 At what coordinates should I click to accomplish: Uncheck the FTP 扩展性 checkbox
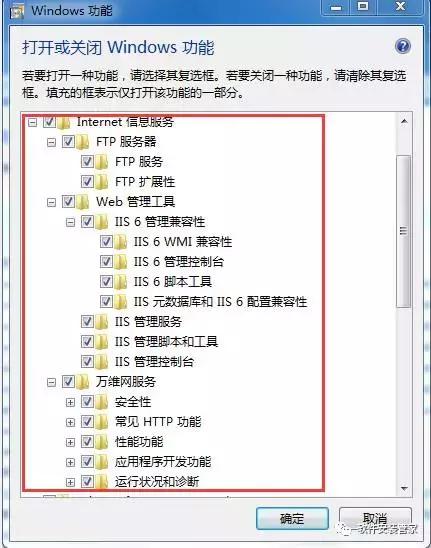(87, 182)
